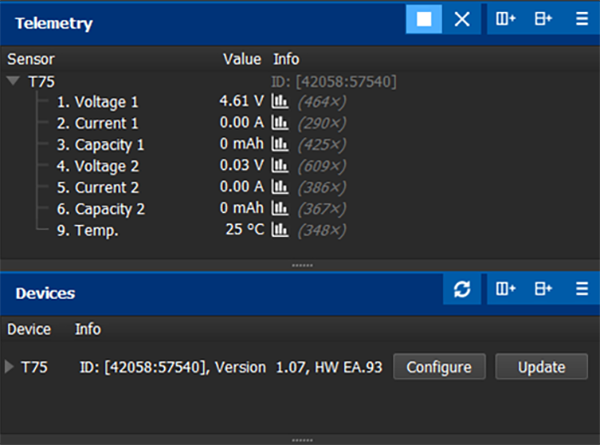Expand the T75 device entry in Devices
Image resolution: width=600 pixels, height=445 pixels.
click(x=10, y=367)
